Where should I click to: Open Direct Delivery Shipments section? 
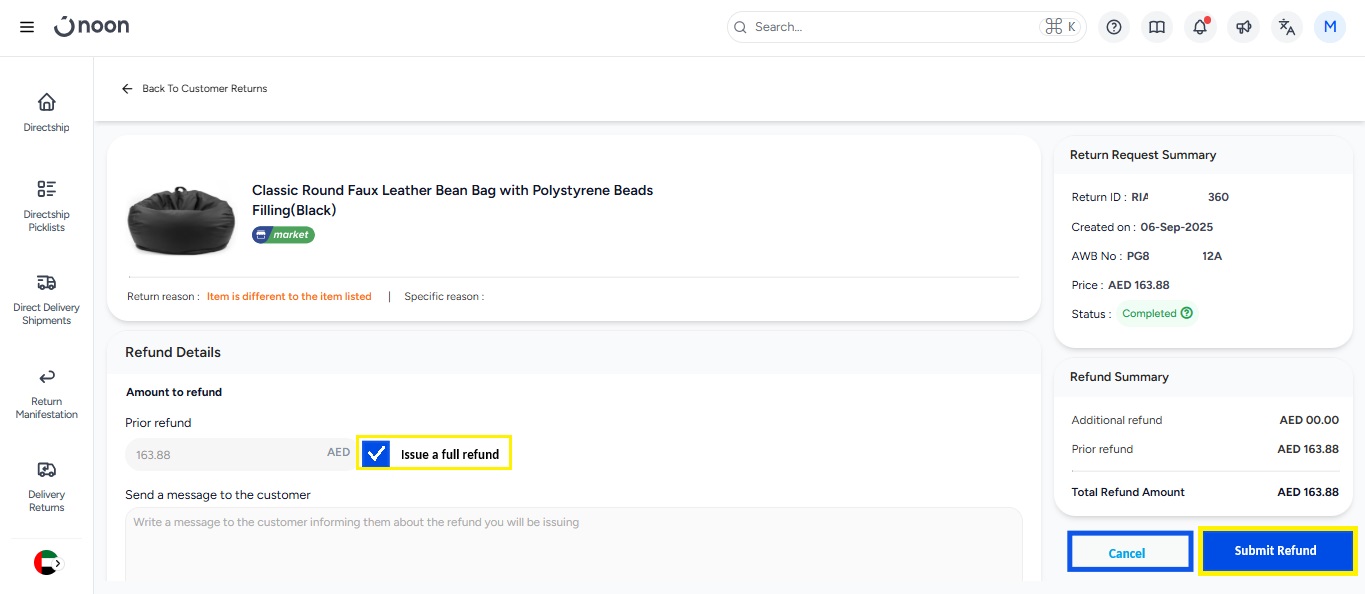(x=47, y=299)
